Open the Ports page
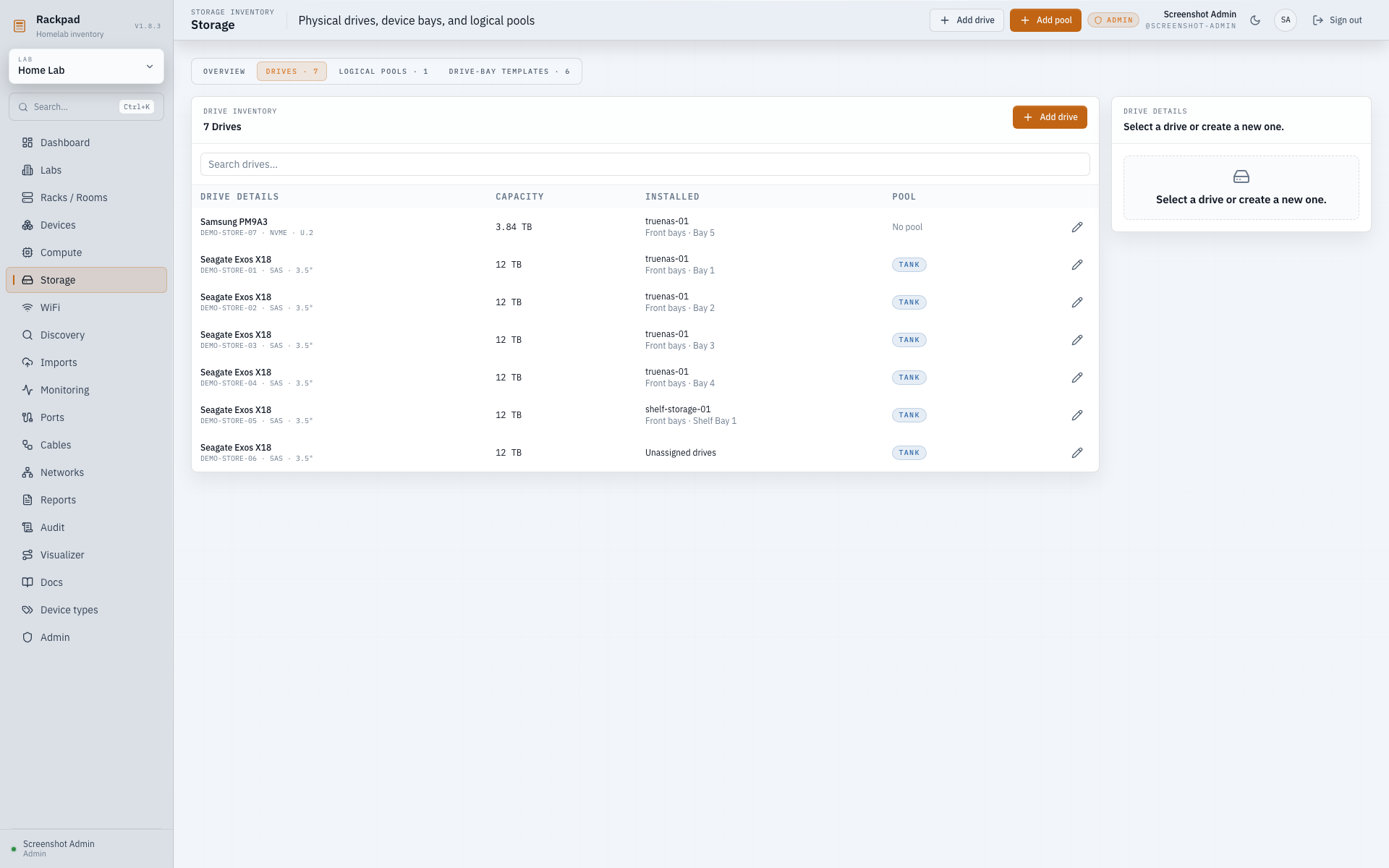This screenshot has width=1389, height=868. 86,417
